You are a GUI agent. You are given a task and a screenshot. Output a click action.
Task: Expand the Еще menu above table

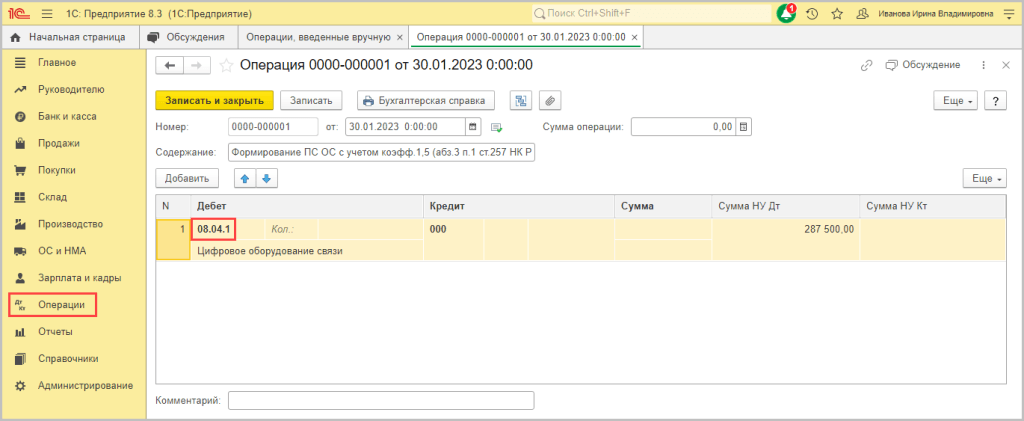coord(983,178)
